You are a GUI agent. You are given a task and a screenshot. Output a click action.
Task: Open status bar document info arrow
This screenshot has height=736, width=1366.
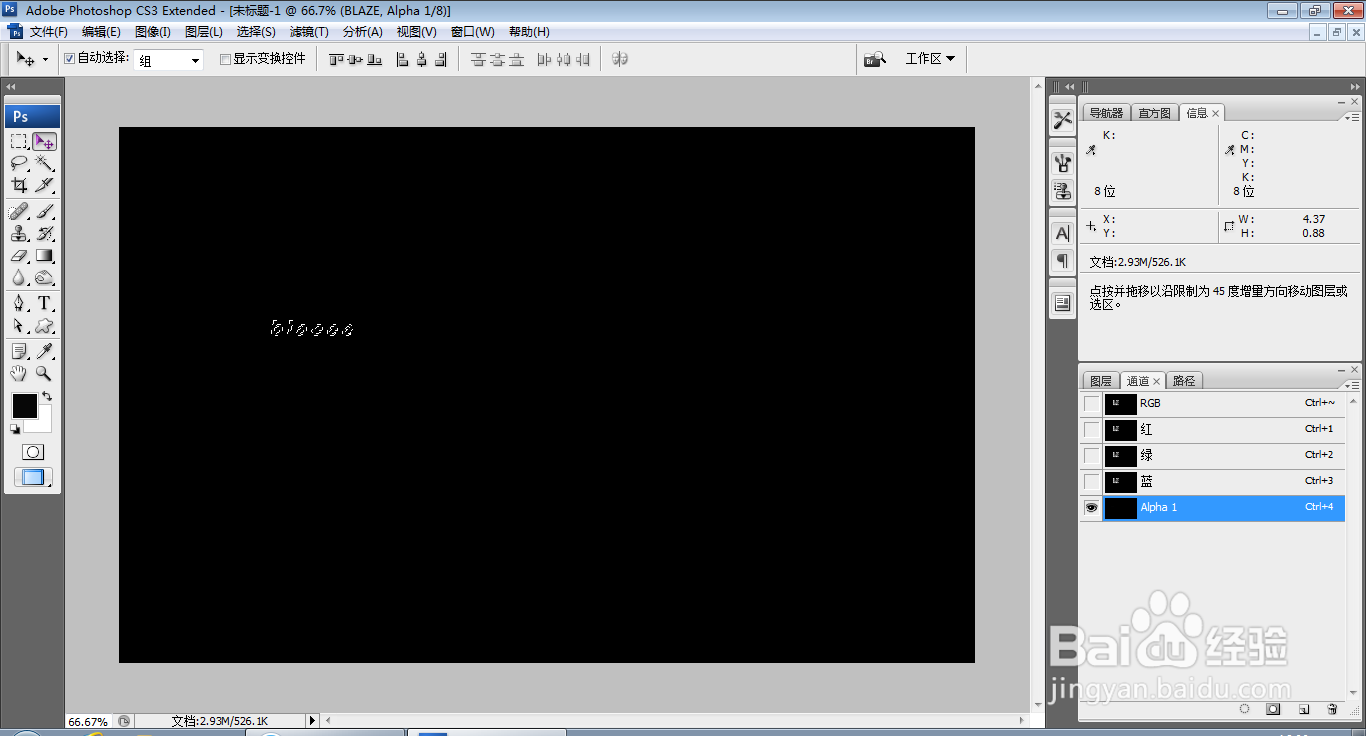tap(312, 720)
